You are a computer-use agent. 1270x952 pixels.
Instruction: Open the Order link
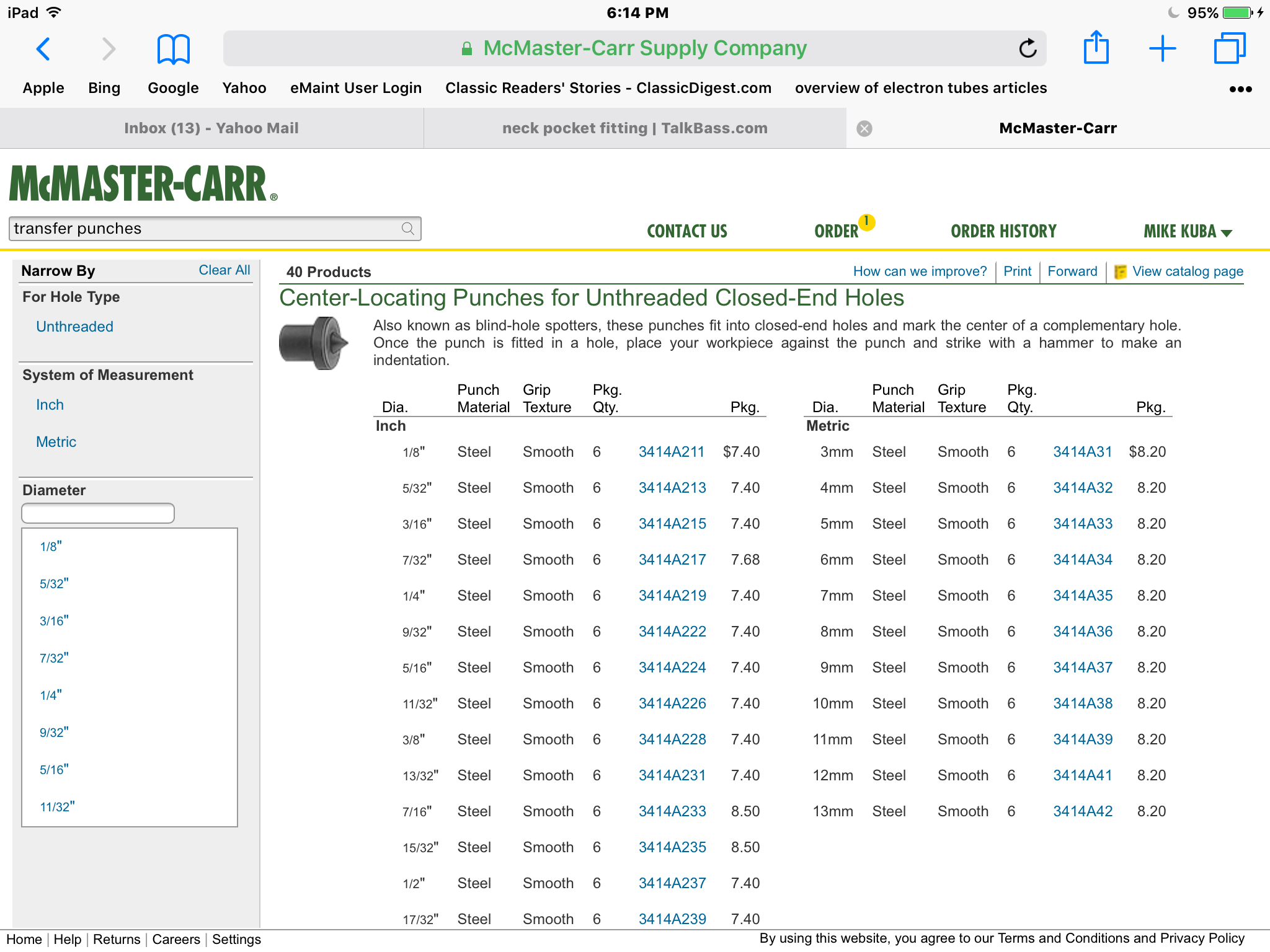(836, 232)
